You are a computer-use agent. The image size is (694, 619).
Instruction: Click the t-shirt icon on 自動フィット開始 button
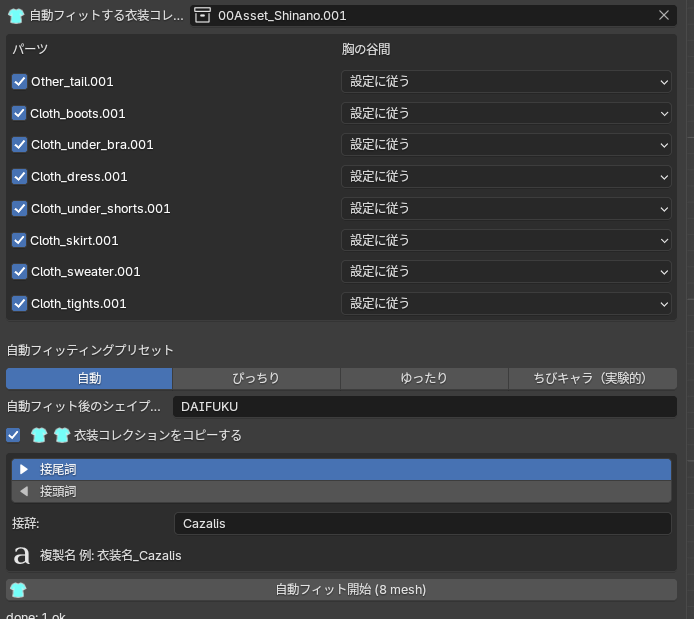pyautogui.click(x=18, y=590)
